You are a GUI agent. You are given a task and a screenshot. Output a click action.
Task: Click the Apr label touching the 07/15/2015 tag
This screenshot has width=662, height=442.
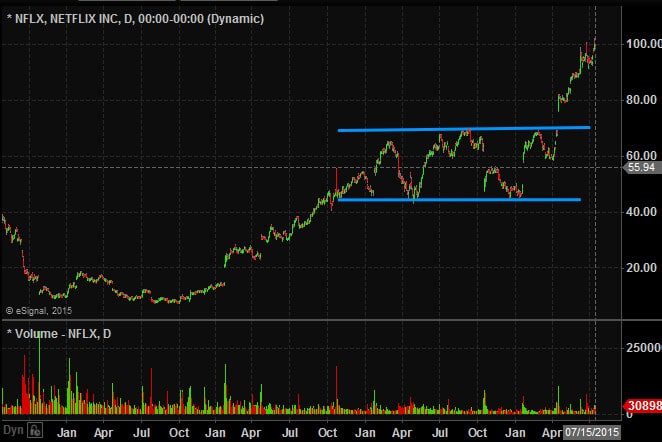552,433
